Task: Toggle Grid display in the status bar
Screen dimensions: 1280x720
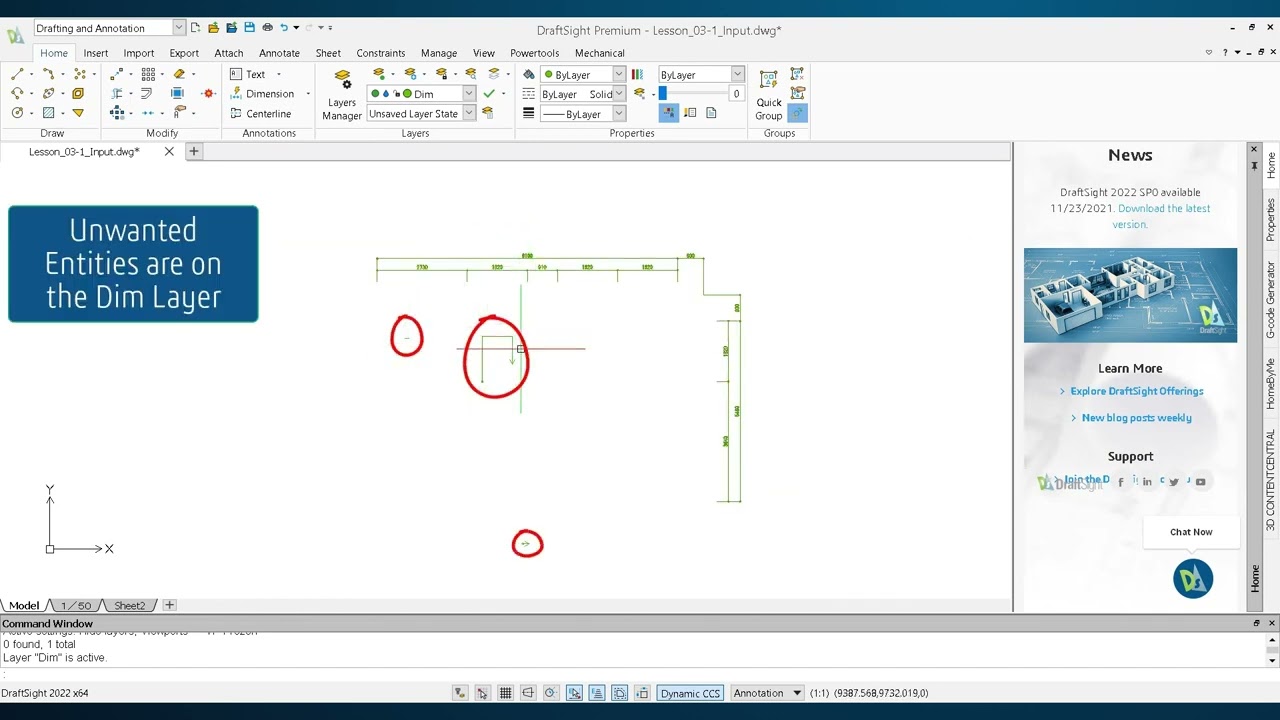Action: tap(505, 693)
